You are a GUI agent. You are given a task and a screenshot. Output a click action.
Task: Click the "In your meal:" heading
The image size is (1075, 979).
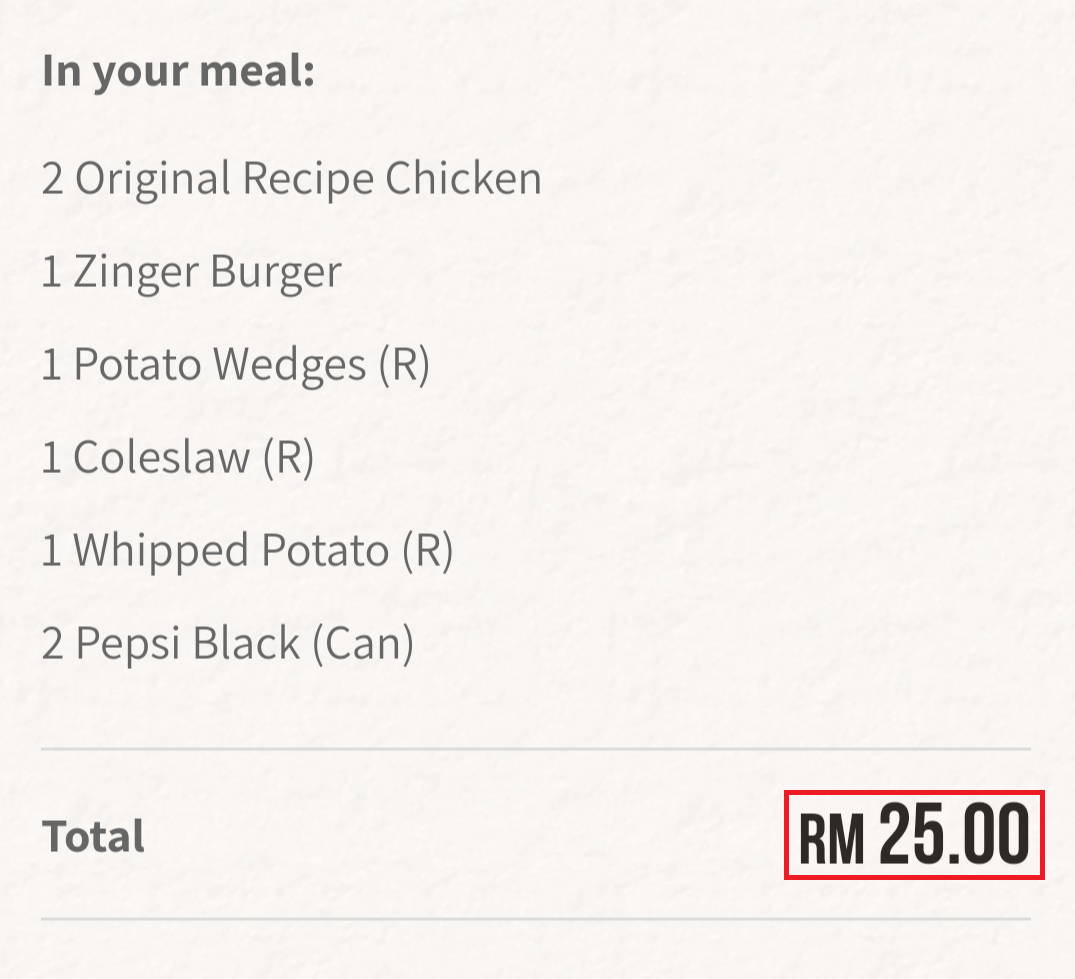click(x=178, y=73)
